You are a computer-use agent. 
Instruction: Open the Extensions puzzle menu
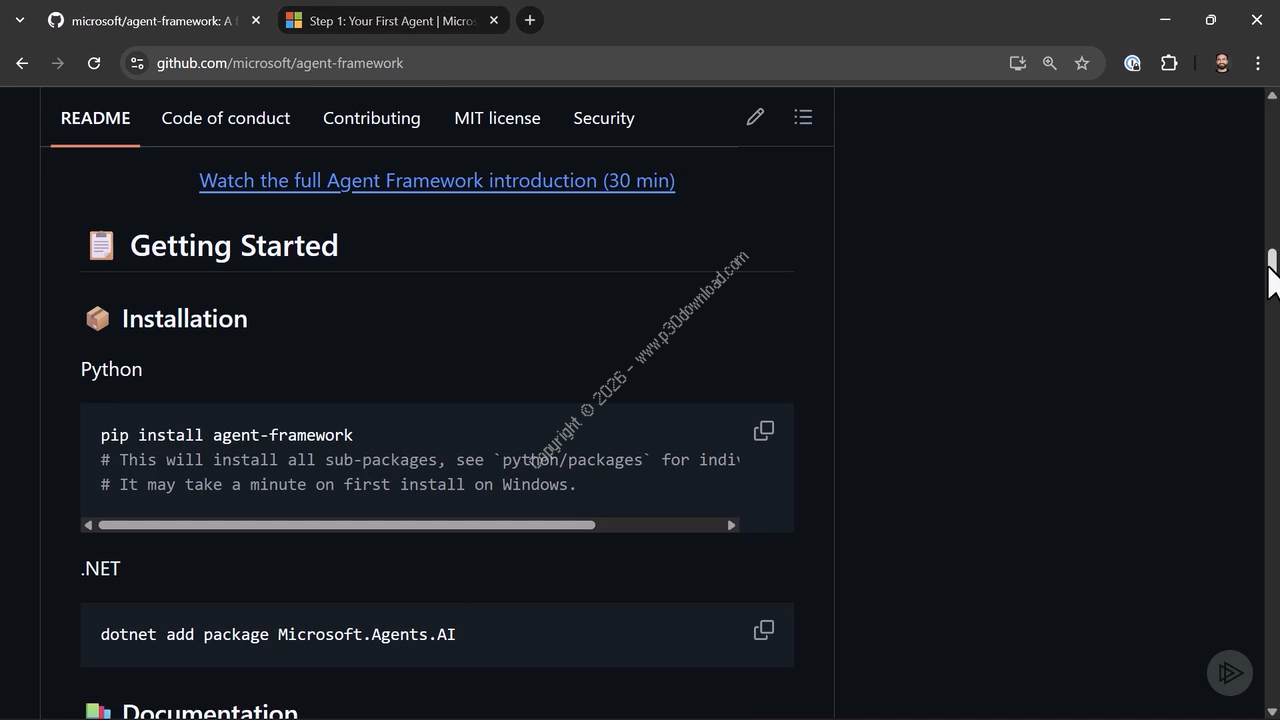[1168, 63]
